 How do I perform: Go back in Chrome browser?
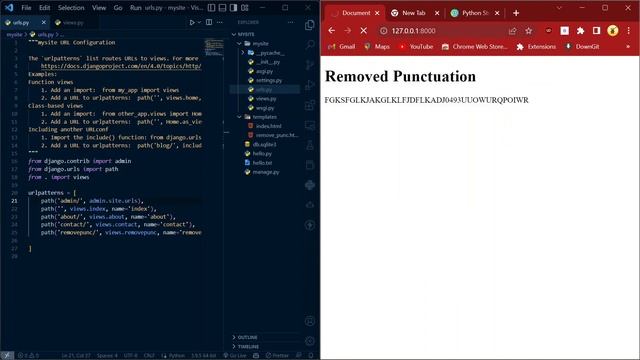coord(331,31)
